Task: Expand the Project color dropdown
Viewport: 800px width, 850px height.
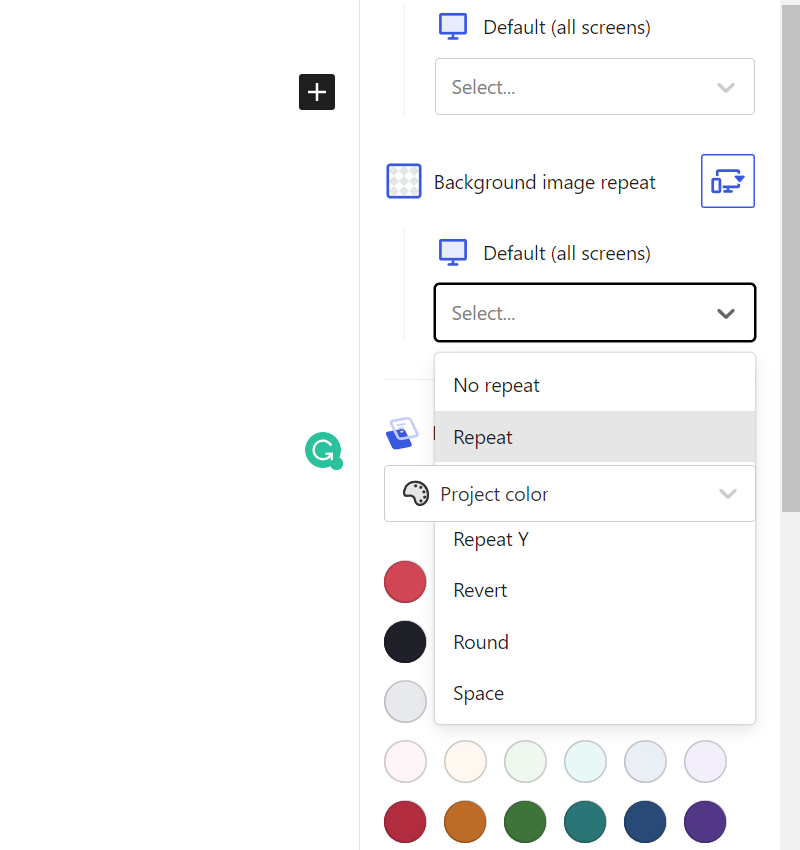Action: coord(728,493)
